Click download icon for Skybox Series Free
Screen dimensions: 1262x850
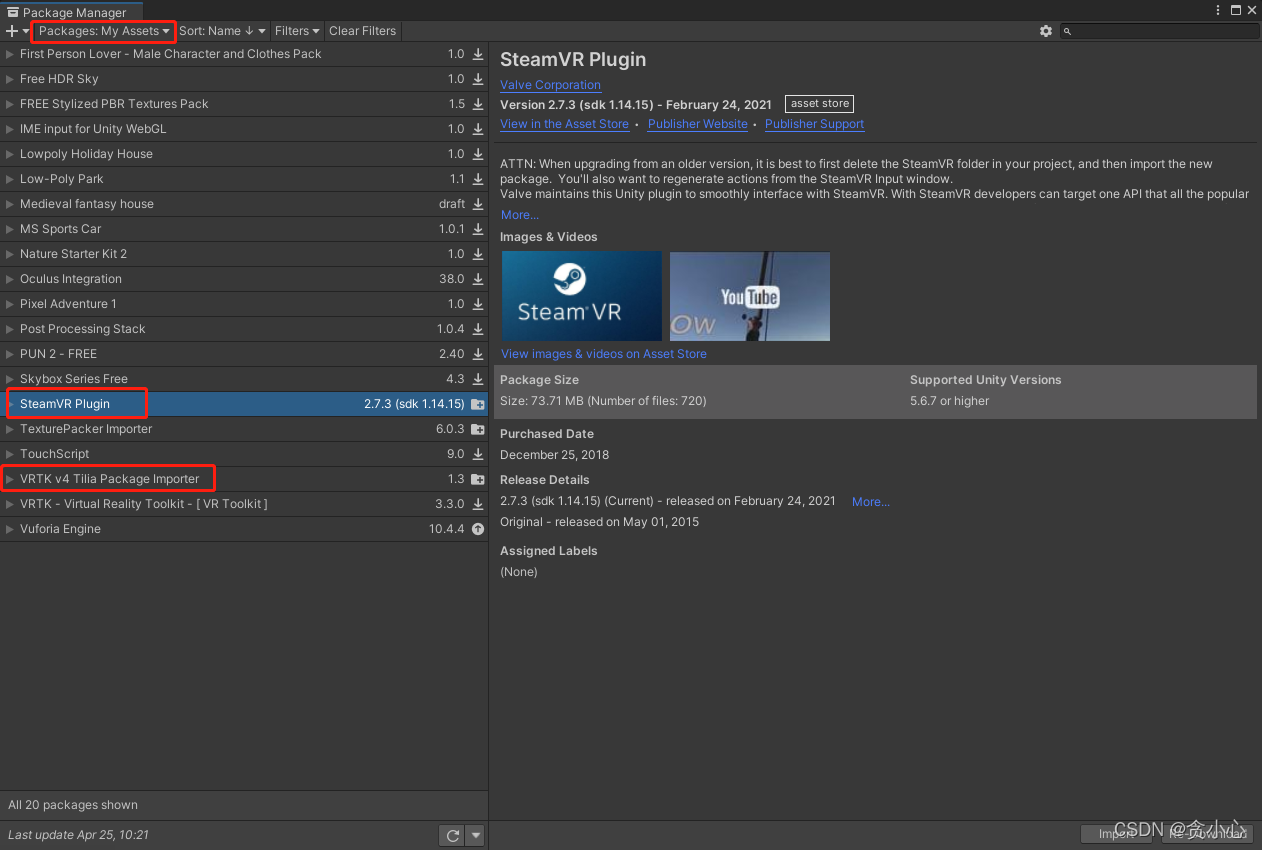click(478, 379)
